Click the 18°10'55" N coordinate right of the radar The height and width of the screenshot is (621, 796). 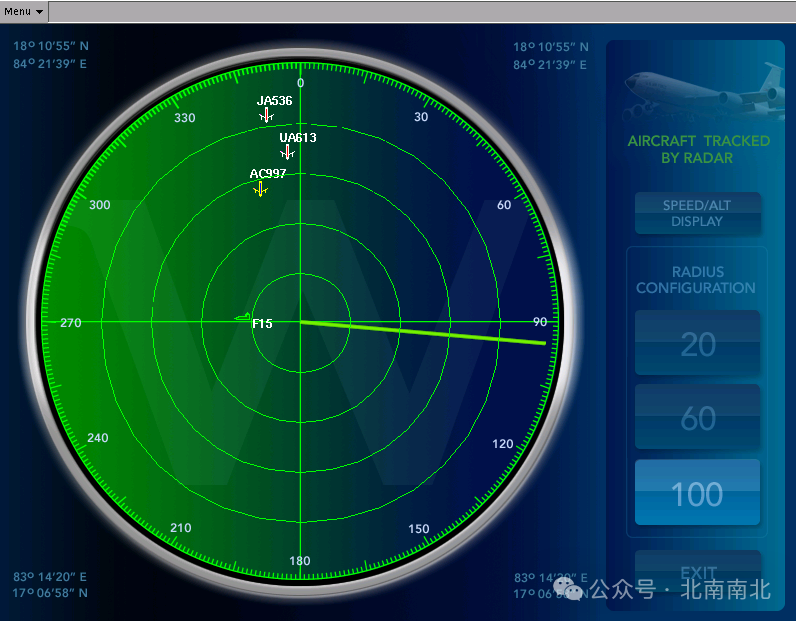[551, 47]
